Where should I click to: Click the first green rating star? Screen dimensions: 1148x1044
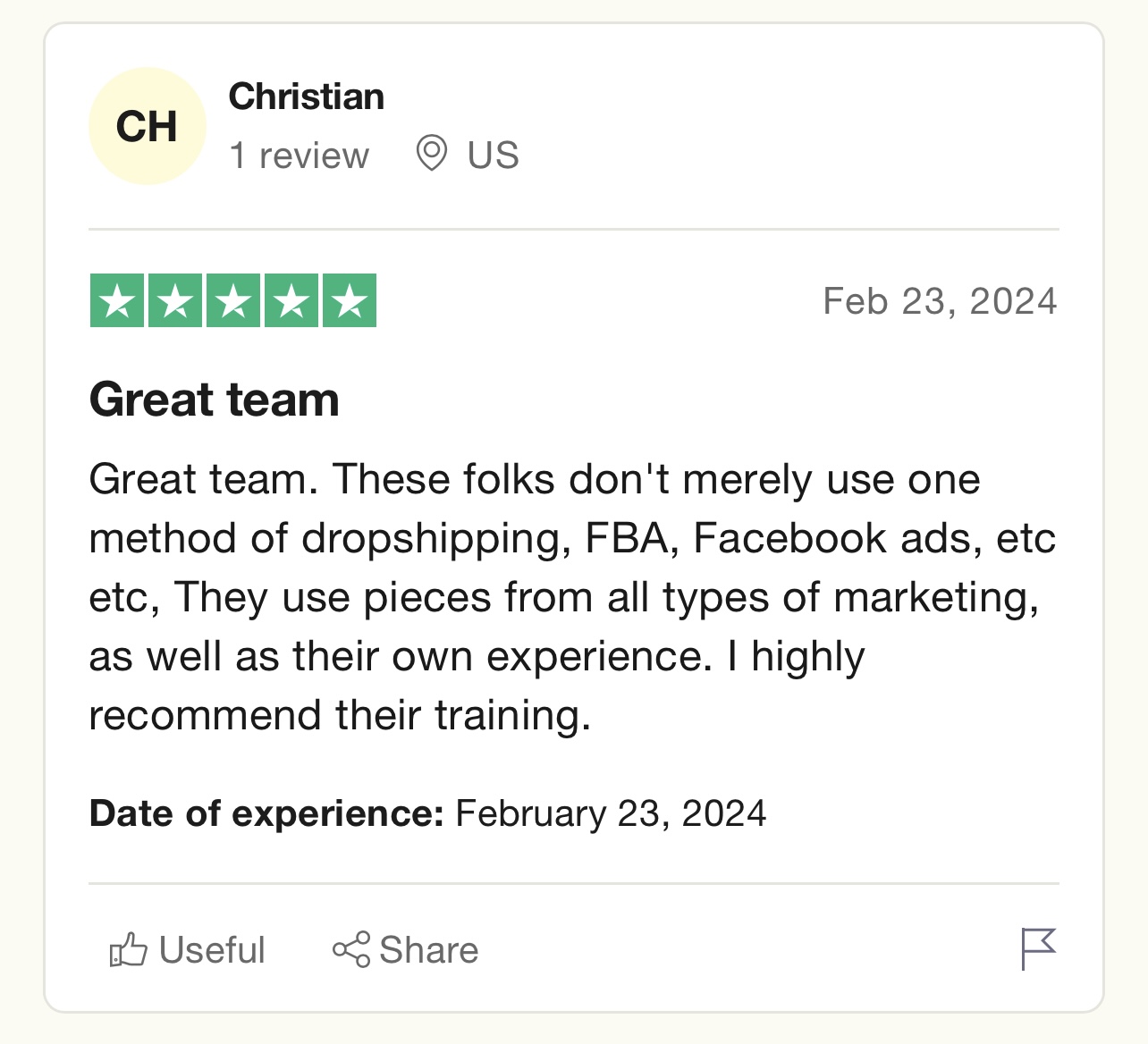pyautogui.click(x=117, y=300)
